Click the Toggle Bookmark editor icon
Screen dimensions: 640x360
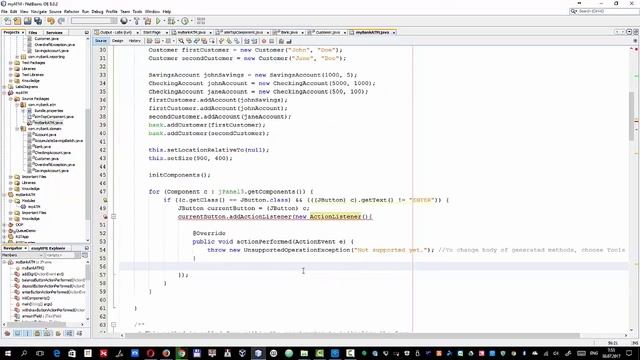[237, 41]
